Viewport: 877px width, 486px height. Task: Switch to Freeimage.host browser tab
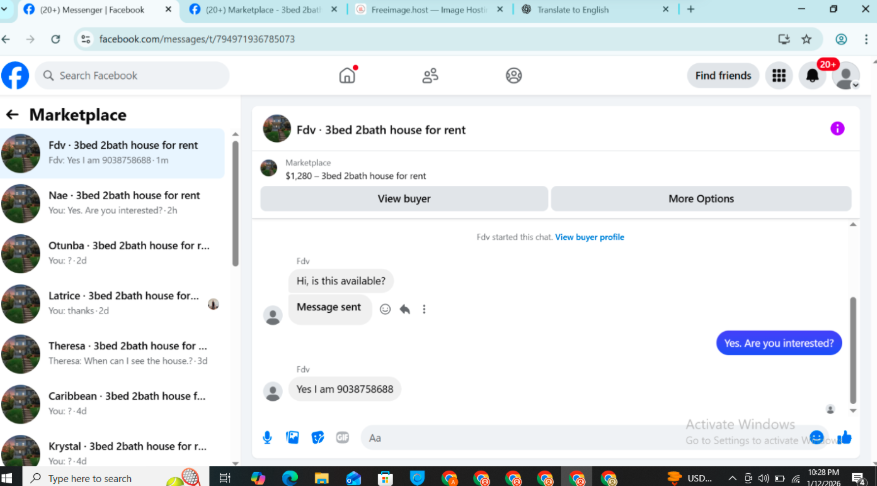coord(429,10)
